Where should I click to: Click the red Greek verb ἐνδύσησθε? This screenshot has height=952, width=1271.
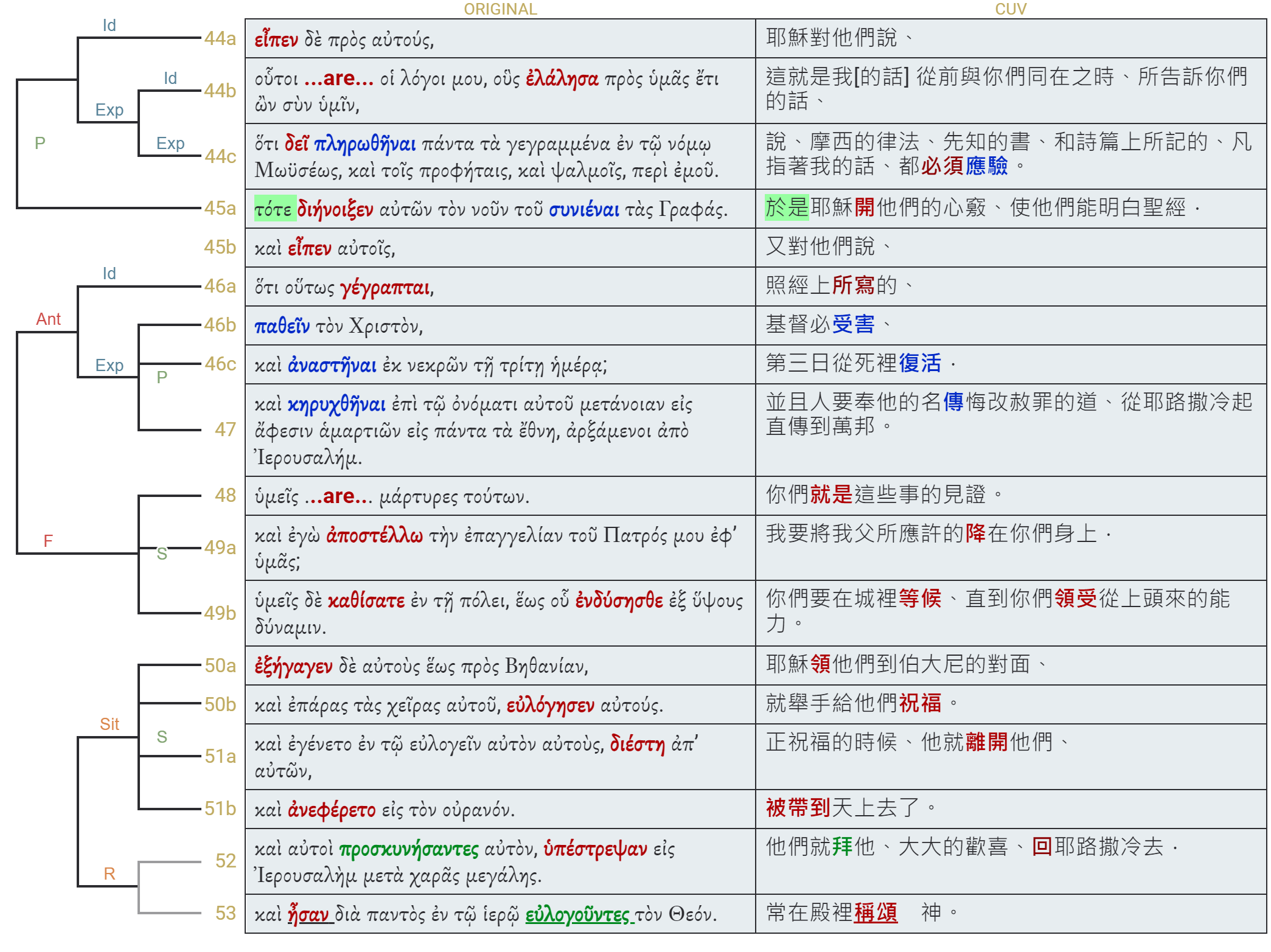[619, 601]
